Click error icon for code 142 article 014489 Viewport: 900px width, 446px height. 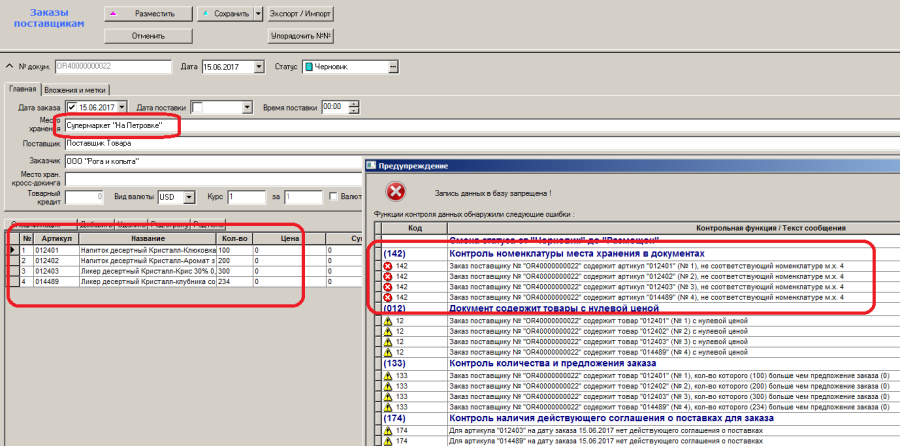[x=387, y=297]
